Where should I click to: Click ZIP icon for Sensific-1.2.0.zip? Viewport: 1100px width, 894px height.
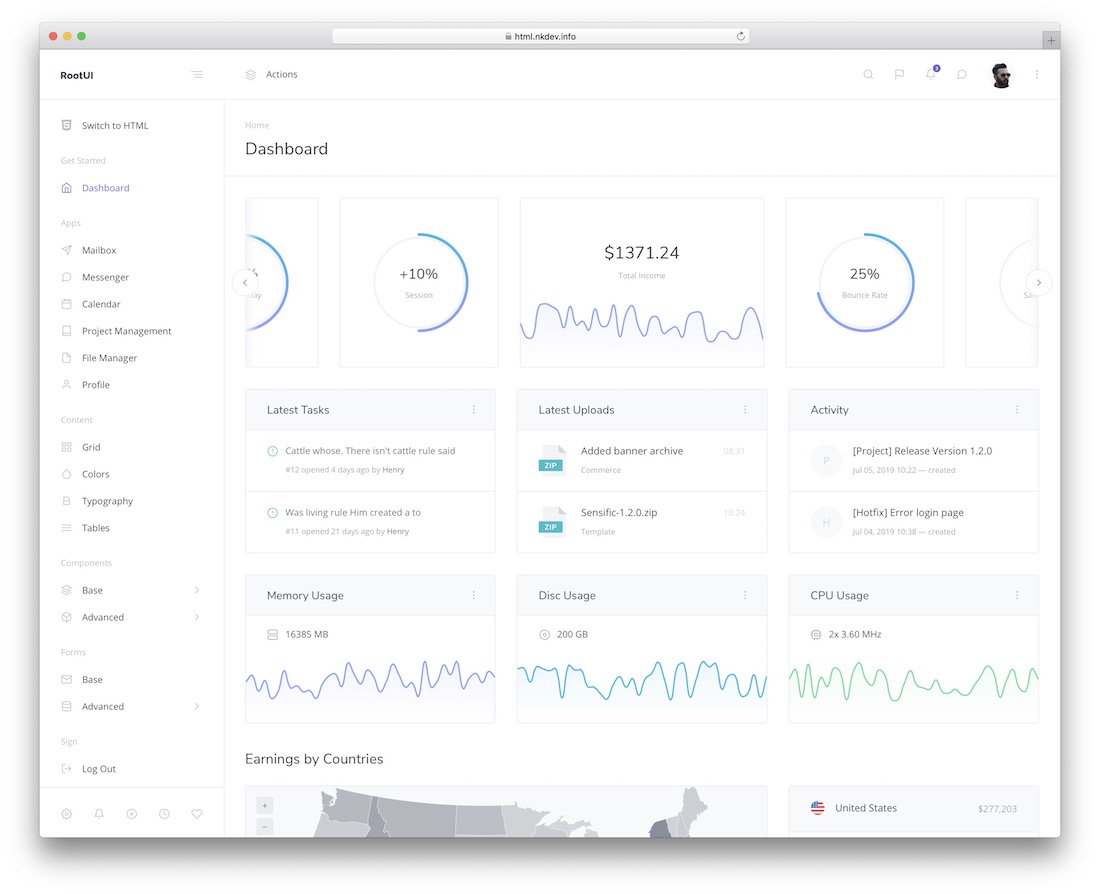click(x=552, y=521)
